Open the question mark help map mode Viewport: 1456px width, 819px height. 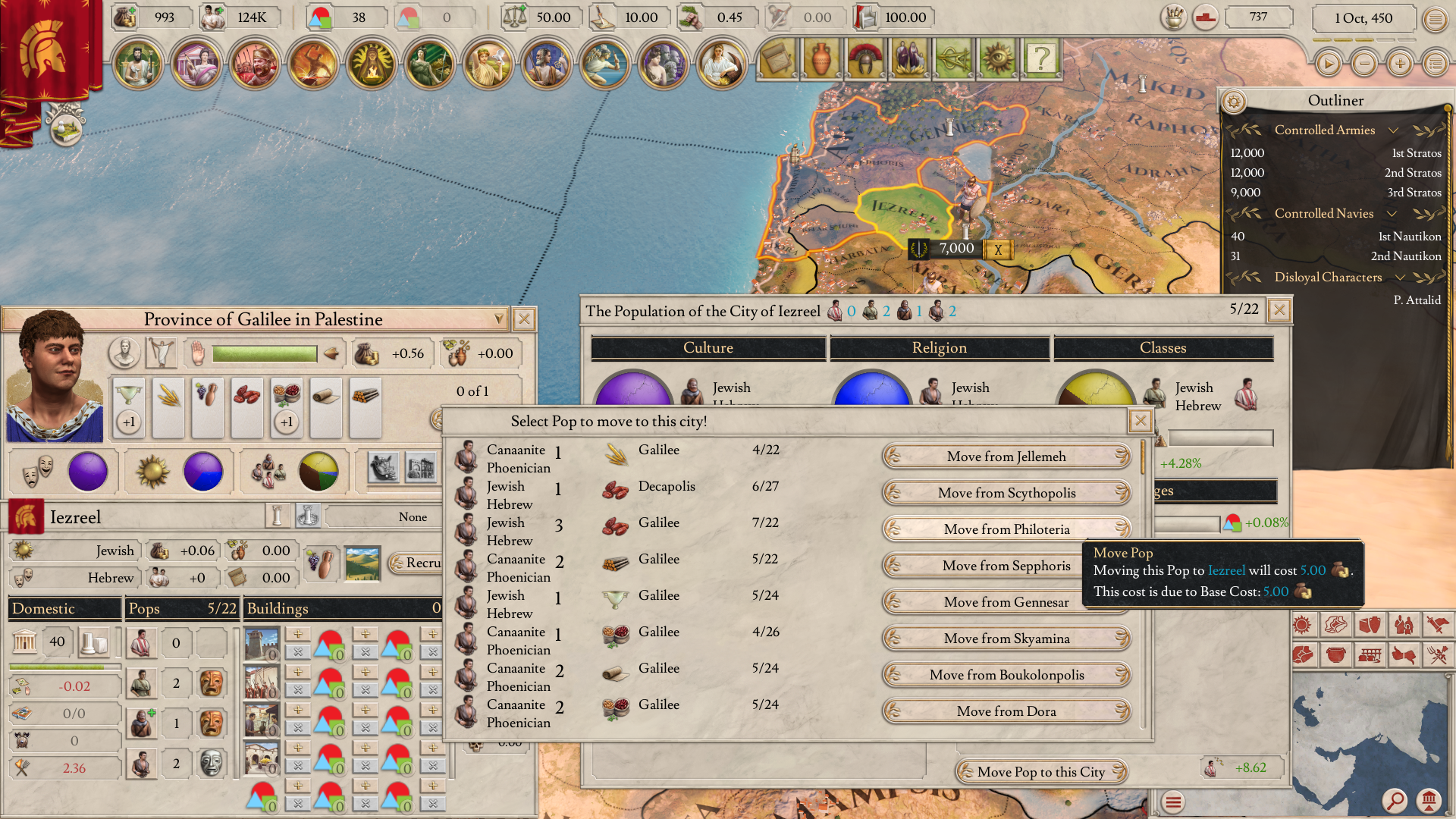pos(1041,58)
